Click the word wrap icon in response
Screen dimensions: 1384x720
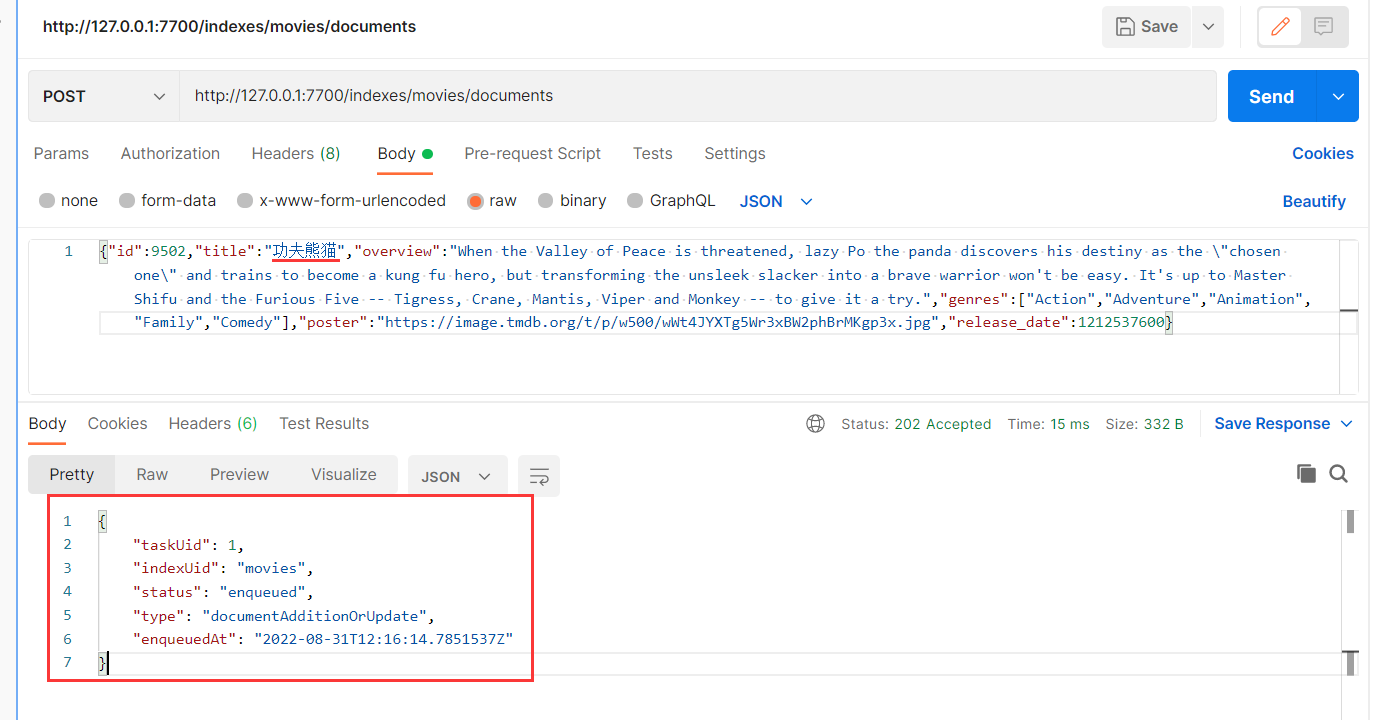coord(539,476)
